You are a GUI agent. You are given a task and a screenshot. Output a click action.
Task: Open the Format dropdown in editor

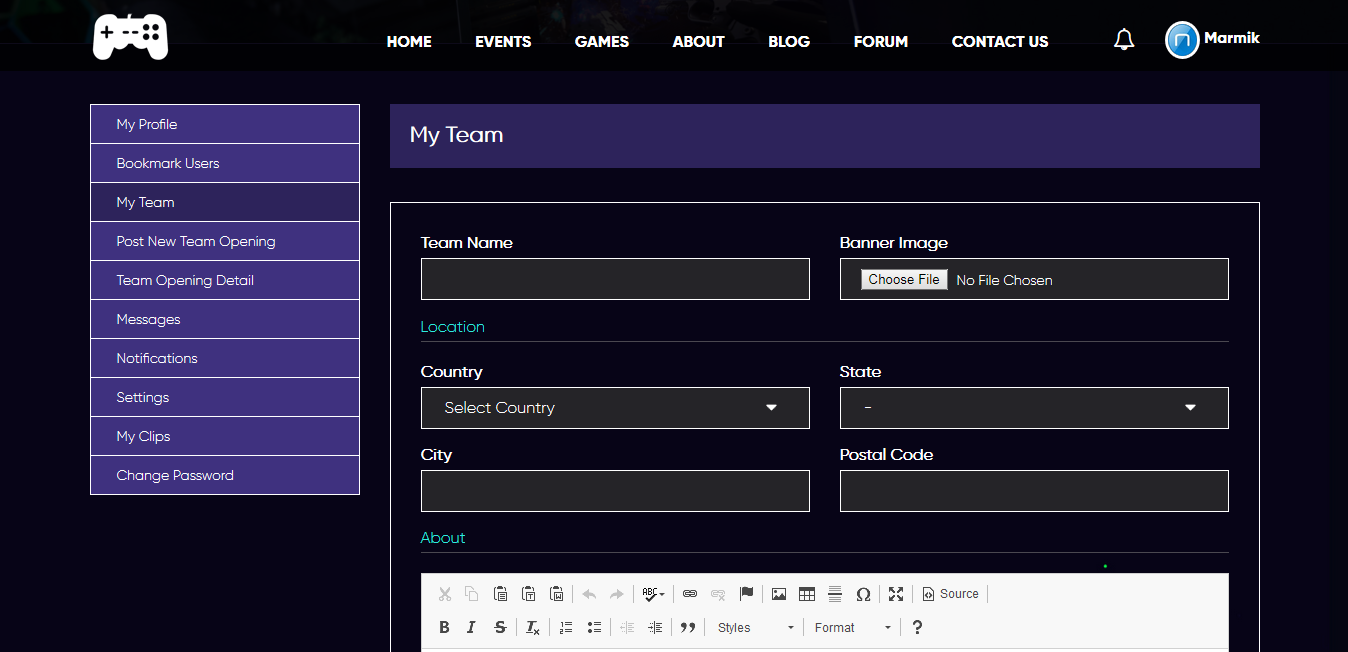pos(852,627)
